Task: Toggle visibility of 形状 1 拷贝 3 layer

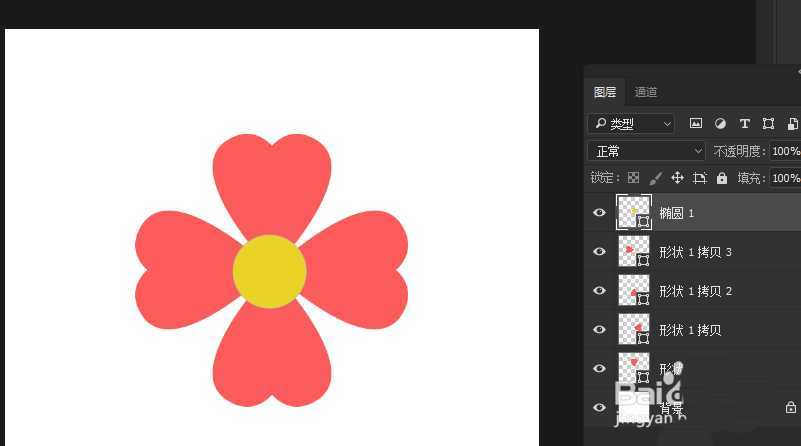Action: [x=599, y=251]
